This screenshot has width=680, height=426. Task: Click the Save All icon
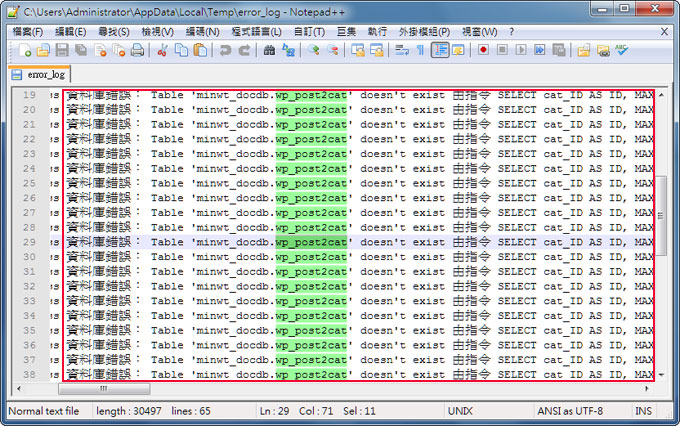[x=81, y=50]
